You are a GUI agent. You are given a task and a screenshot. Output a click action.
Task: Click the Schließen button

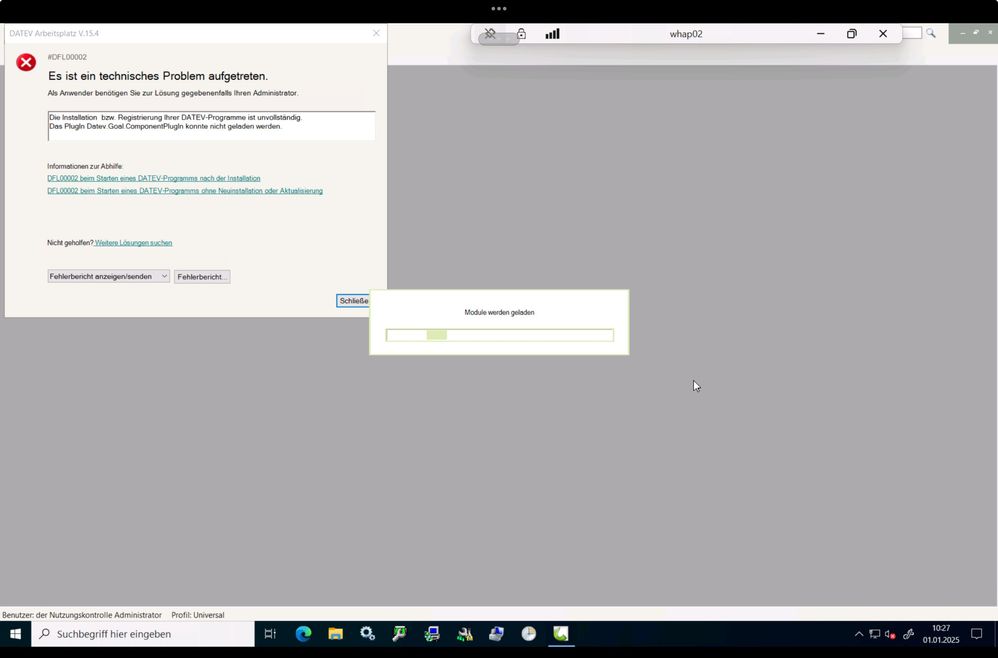pyautogui.click(x=353, y=301)
